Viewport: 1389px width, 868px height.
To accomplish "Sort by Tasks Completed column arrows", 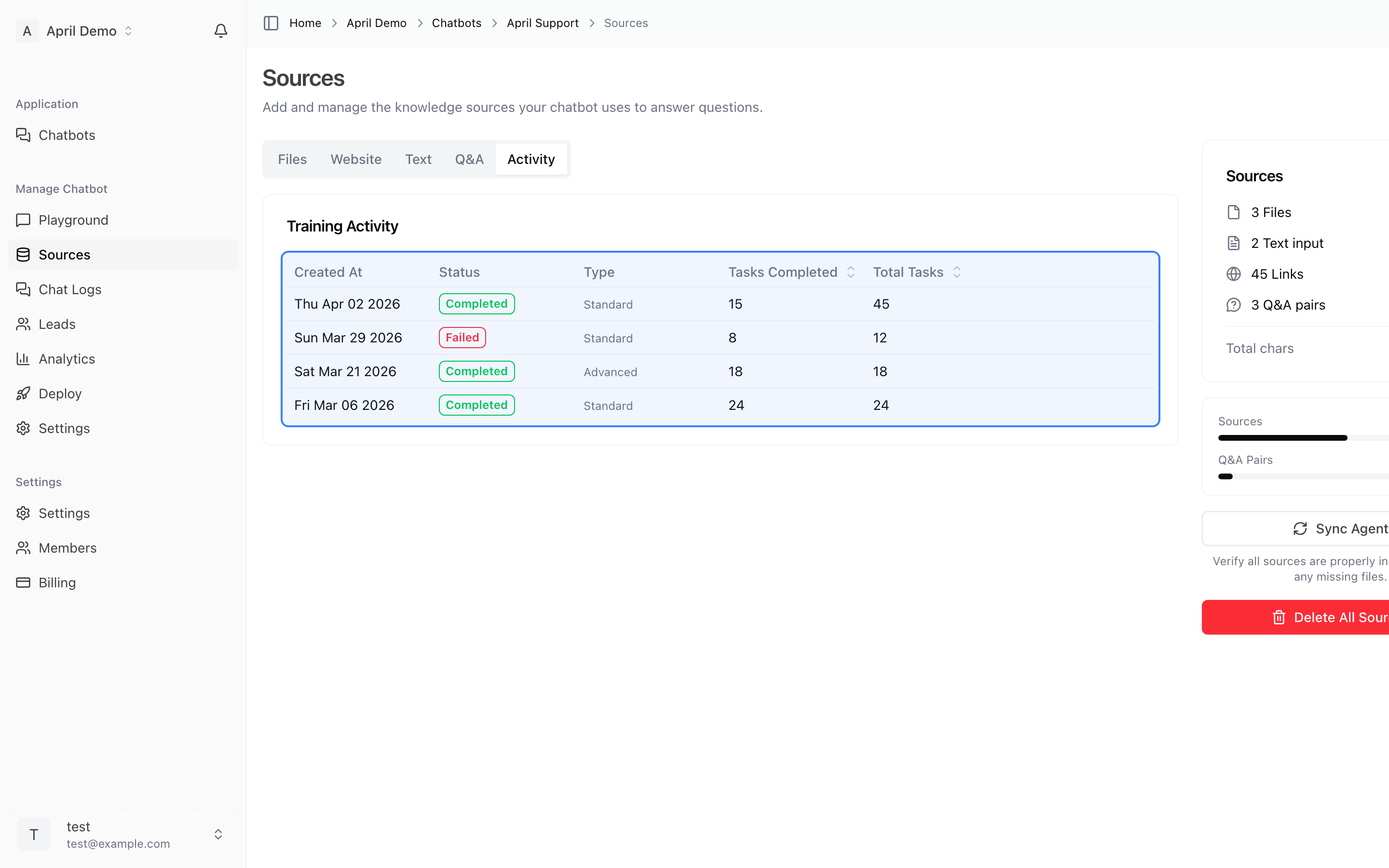I will (851, 272).
